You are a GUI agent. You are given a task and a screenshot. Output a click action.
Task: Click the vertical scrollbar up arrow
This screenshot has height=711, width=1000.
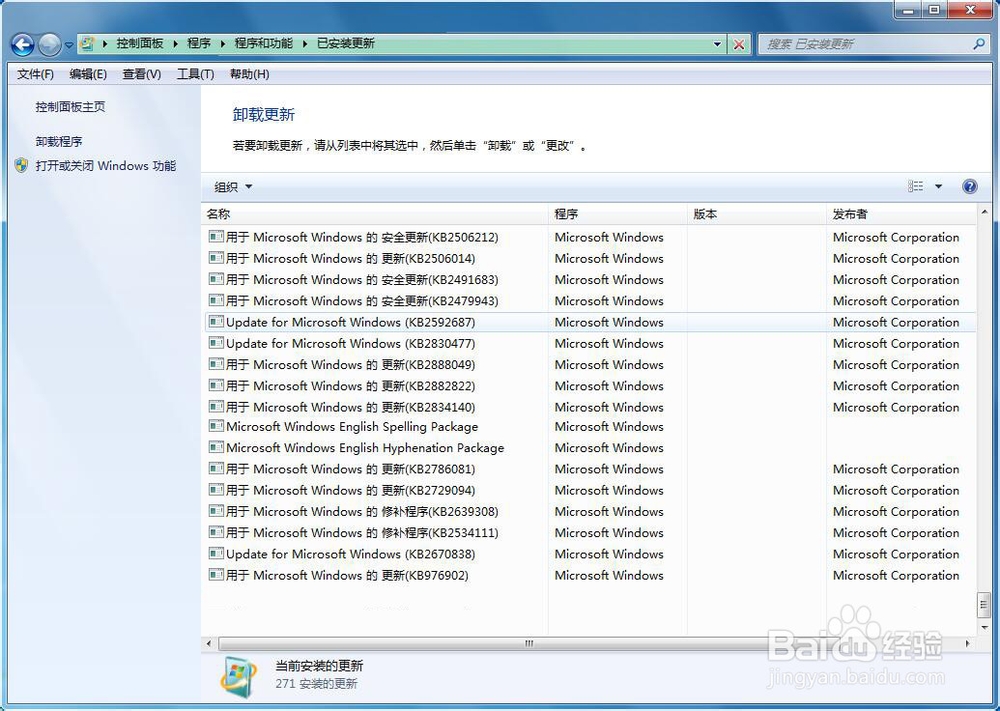[983, 212]
